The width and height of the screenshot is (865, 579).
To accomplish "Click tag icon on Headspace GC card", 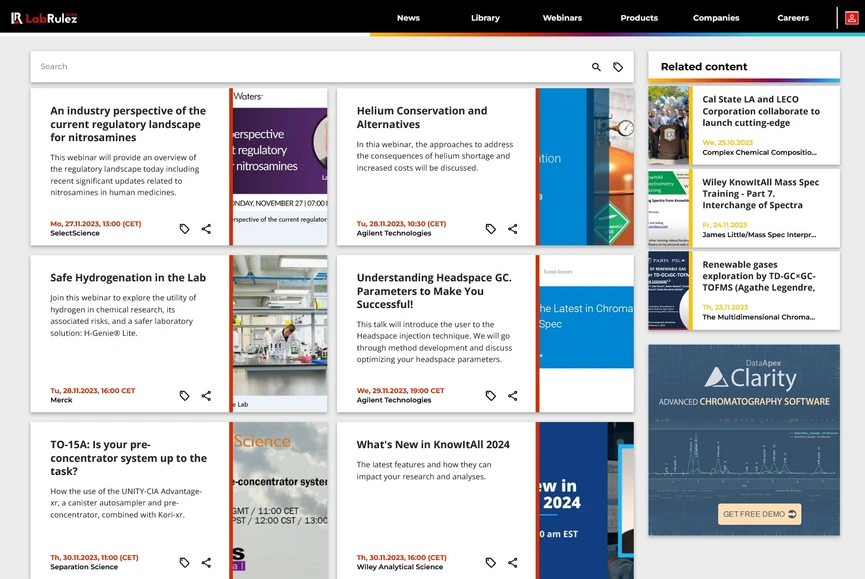I will pos(490,395).
